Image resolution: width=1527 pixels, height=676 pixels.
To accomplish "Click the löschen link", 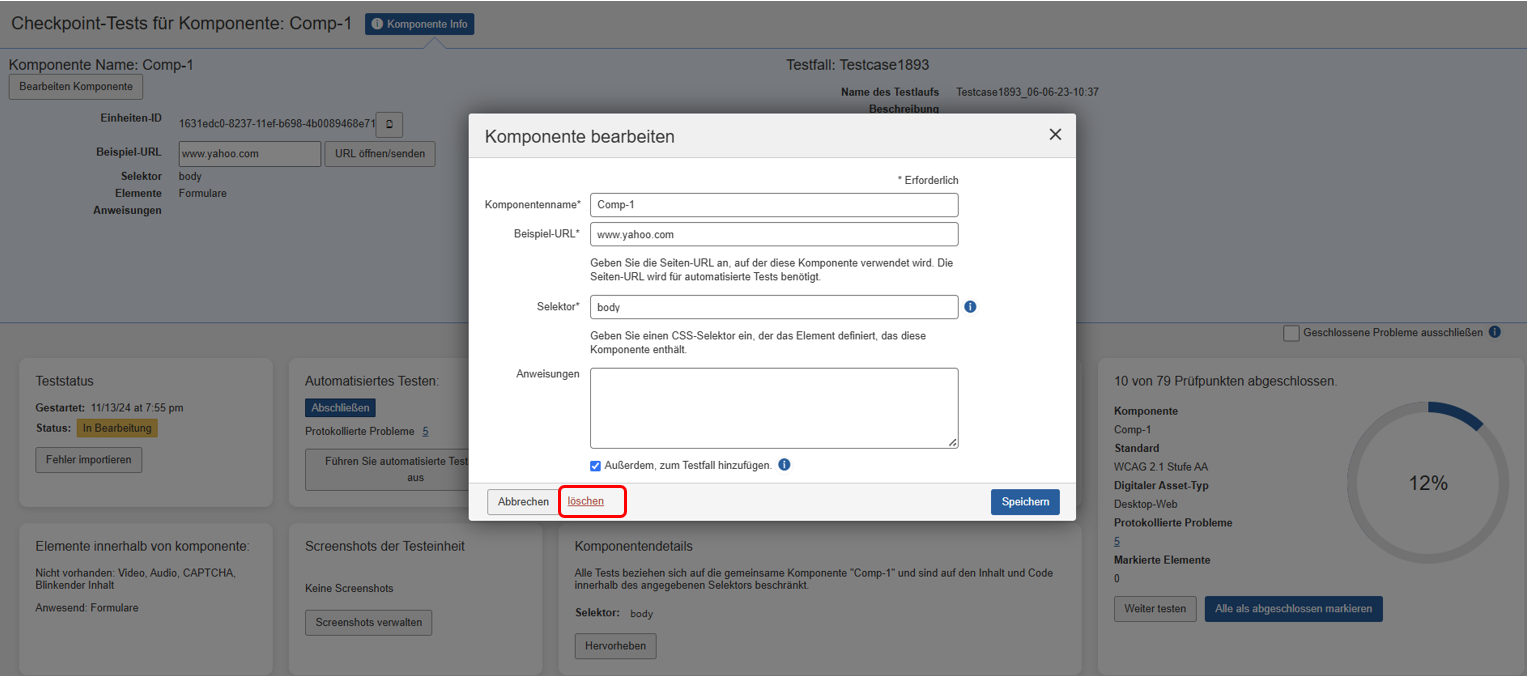I will pyautogui.click(x=586, y=501).
